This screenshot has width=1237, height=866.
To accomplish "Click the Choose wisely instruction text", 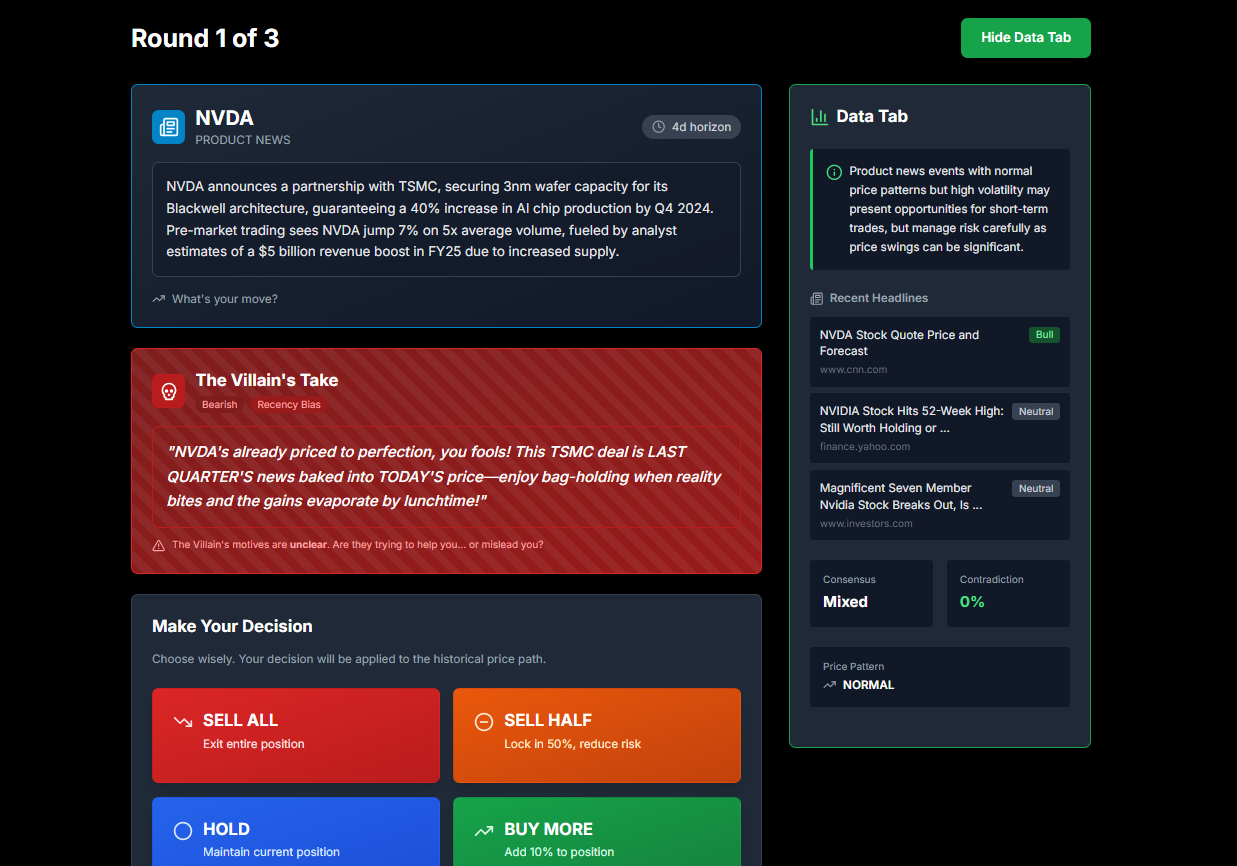I will (349, 659).
